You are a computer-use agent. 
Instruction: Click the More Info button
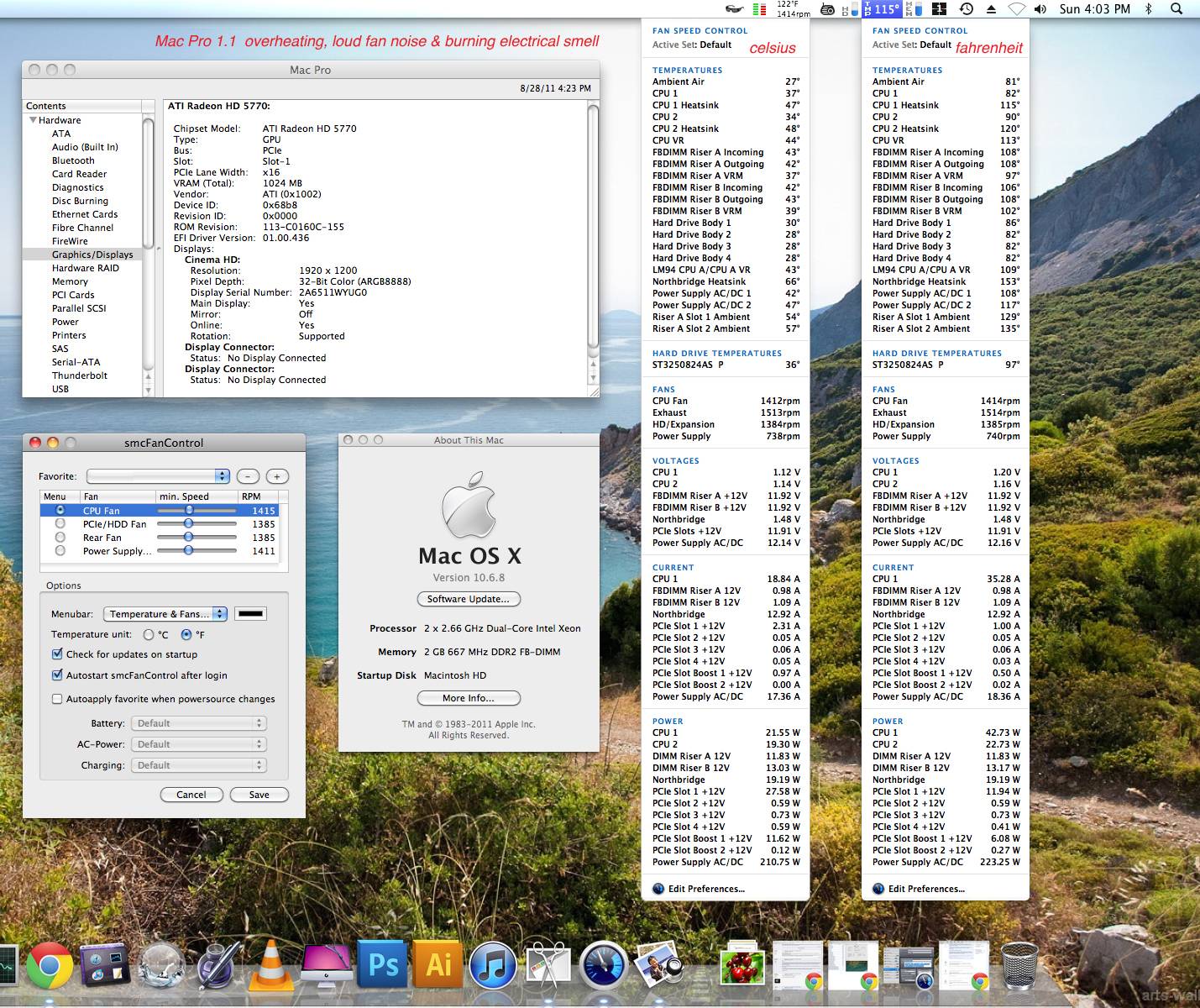point(469,698)
